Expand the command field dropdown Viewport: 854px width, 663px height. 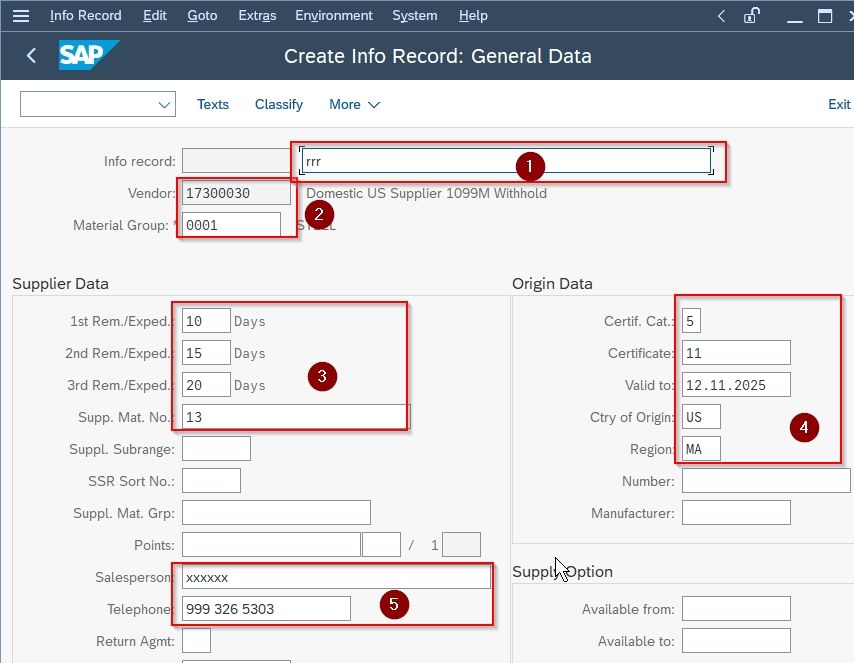[164, 105]
